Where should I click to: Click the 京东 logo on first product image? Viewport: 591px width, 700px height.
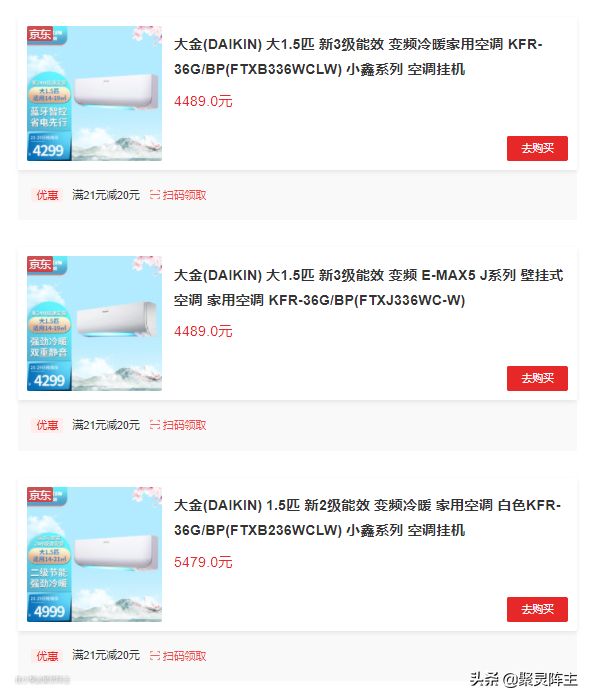41,34
